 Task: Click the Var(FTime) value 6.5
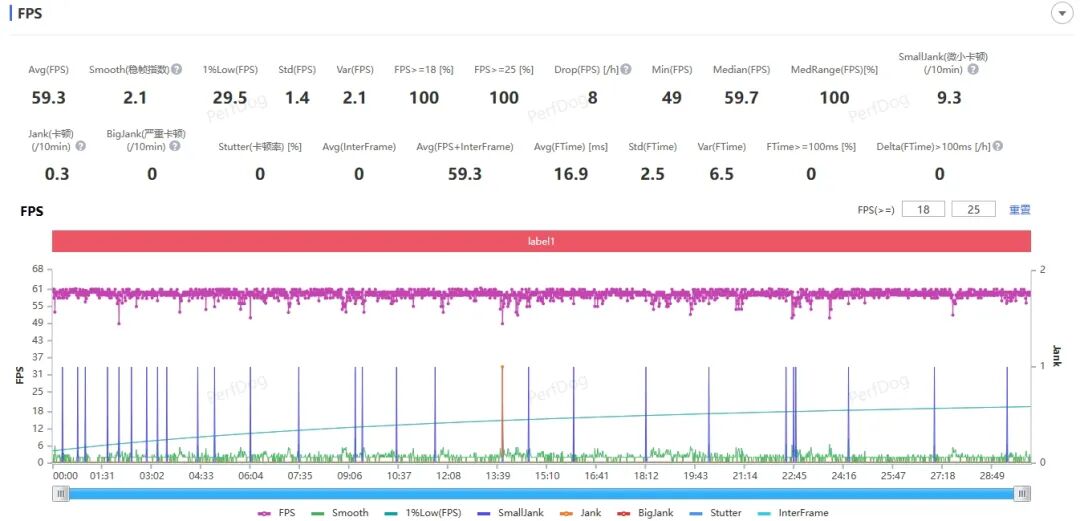[x=721, y=174]
